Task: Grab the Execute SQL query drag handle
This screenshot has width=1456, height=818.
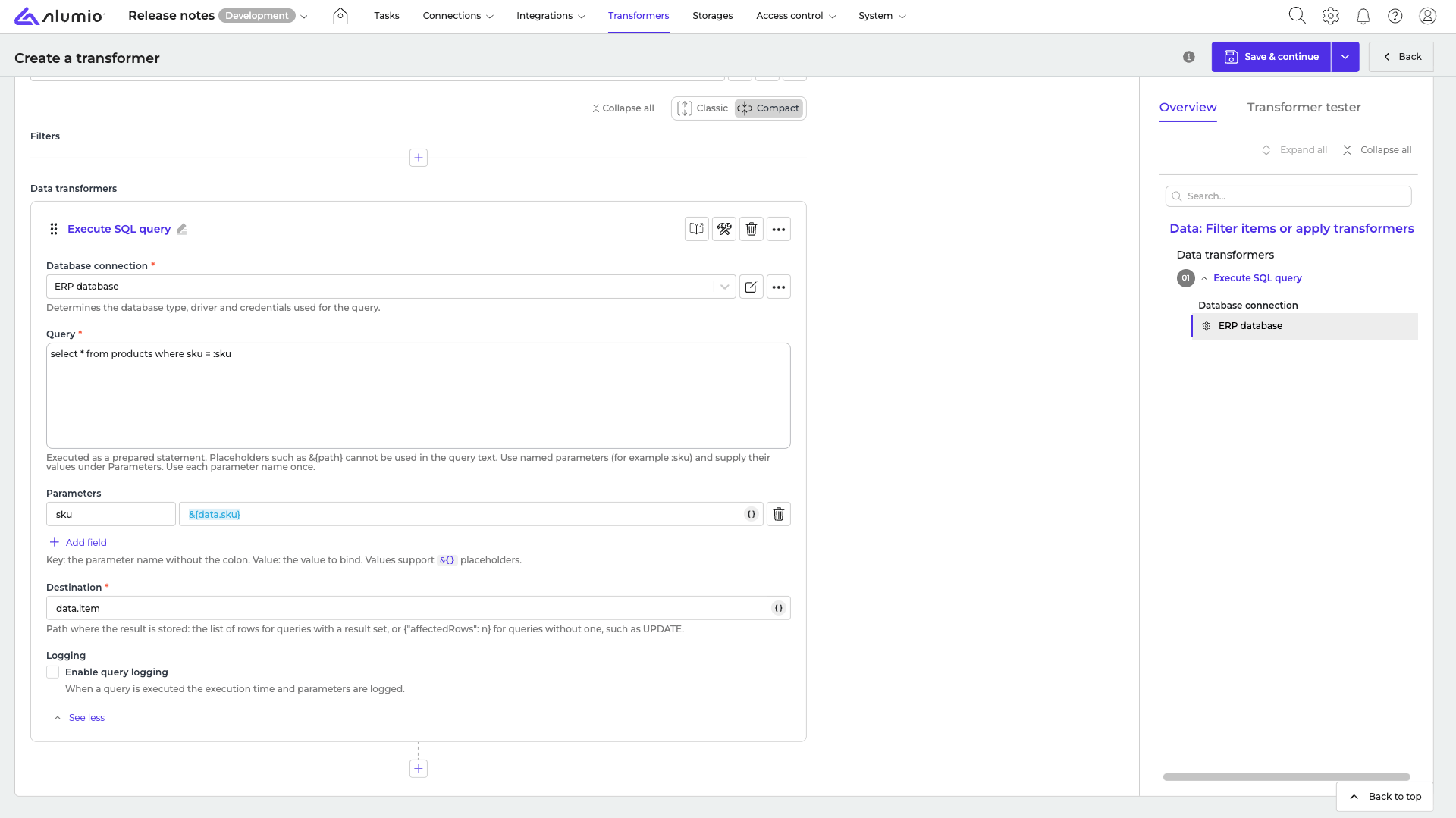Action: click(x=54, y=229)
